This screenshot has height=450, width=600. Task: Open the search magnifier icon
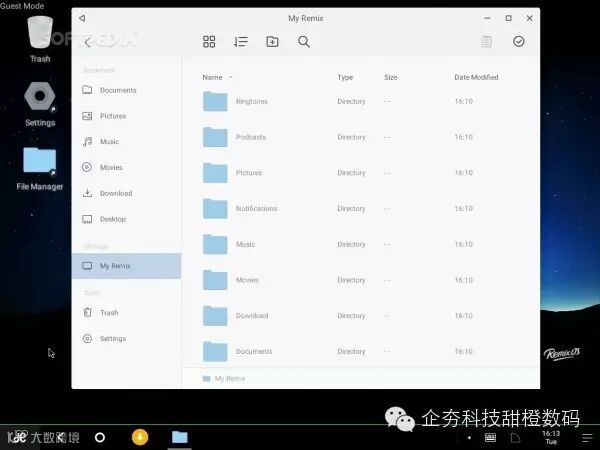coord(304,41)
